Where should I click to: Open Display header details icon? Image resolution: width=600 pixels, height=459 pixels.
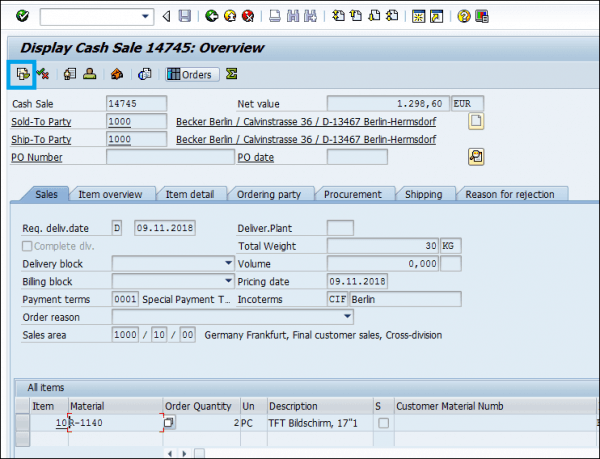[70, 73]
